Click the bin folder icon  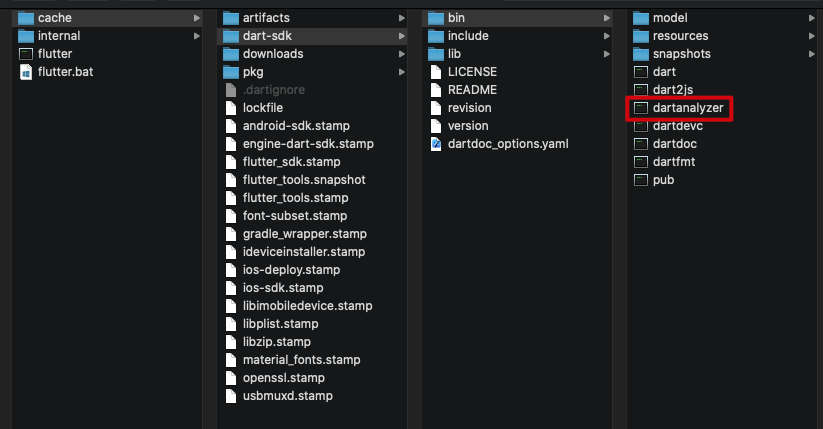point(436,18)
